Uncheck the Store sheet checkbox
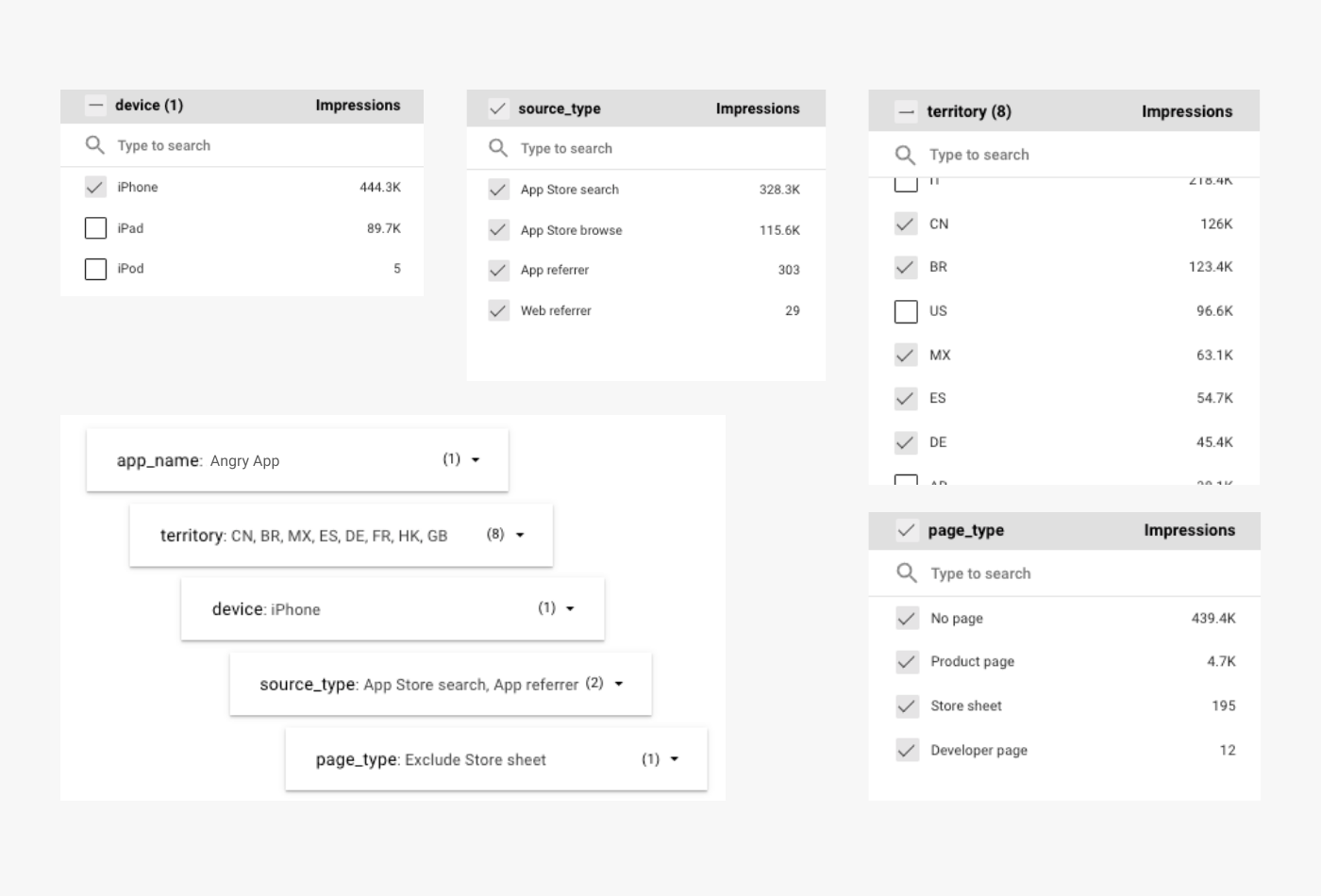This screenshot has height=896, width=1321. click(x=907, y=705)
